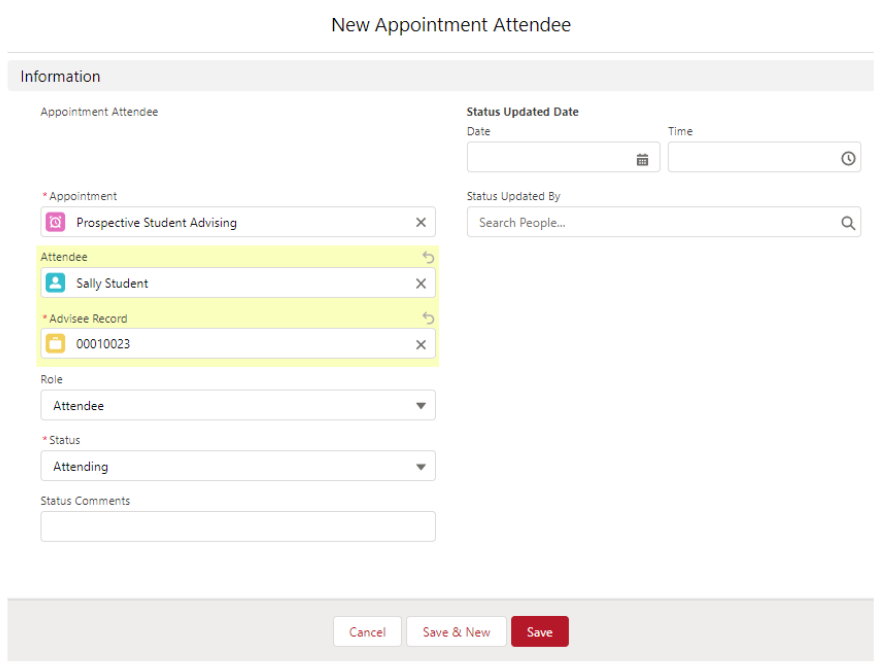Viewport: 876px width, 663px height.
Task: Select the Sally Student name text
Action: 112,284
